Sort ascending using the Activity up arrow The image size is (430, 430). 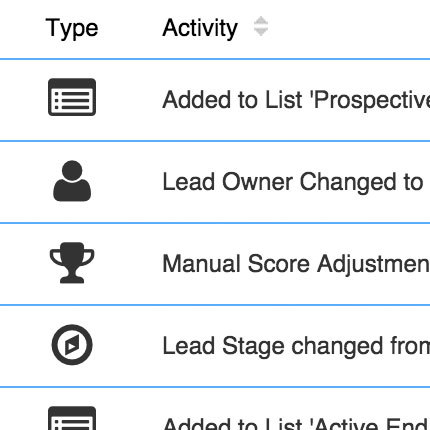(261, 20)
